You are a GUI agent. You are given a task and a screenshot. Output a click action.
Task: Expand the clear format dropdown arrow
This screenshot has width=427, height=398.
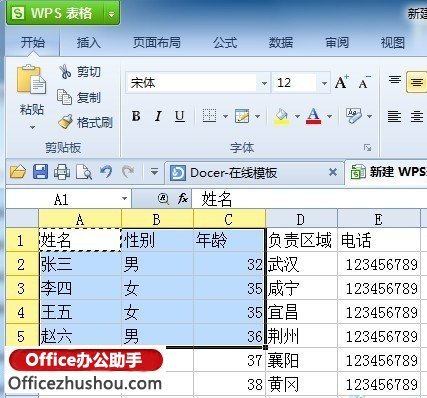[x=369, y=116]
